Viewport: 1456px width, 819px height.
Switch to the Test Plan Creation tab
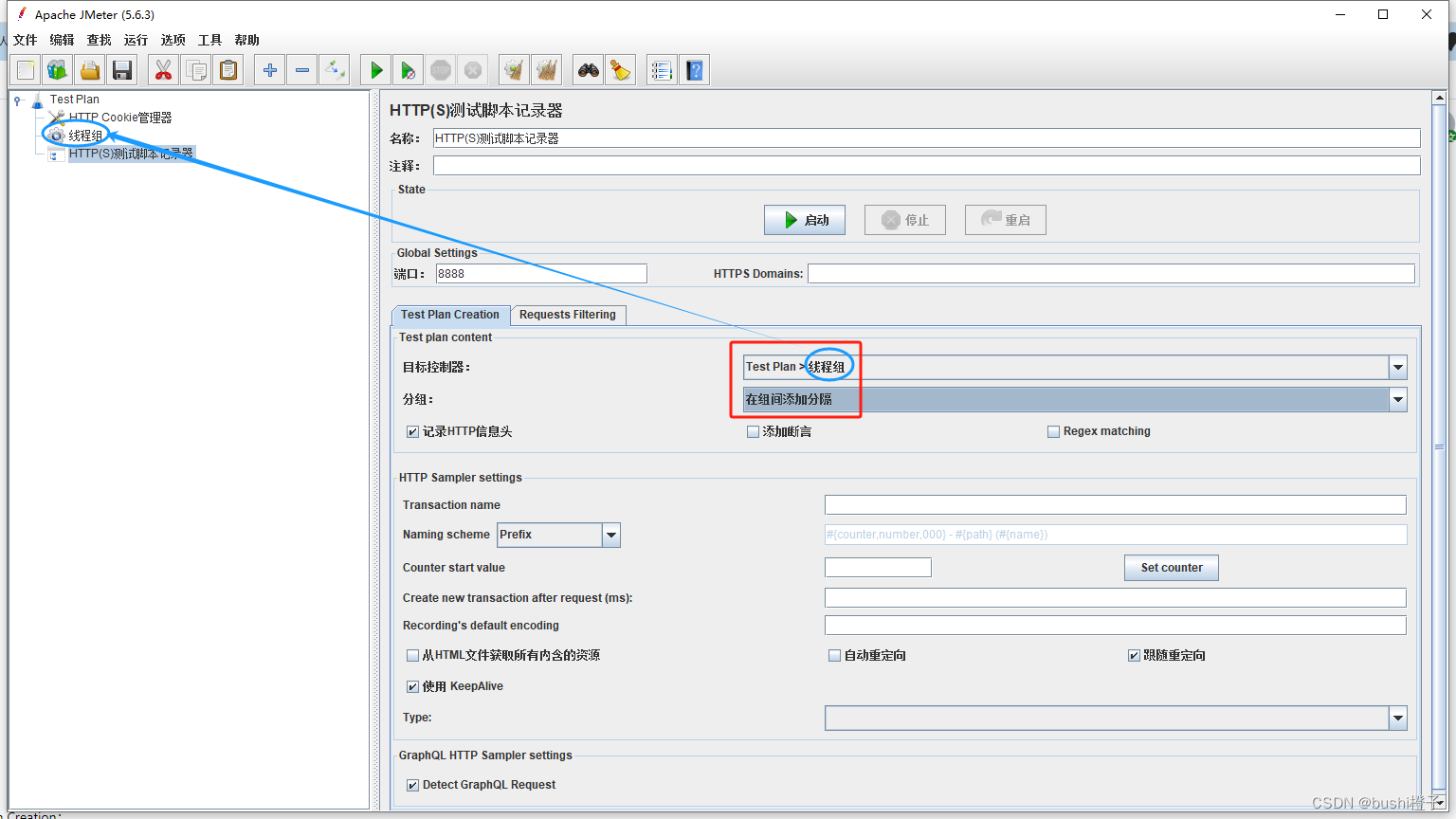coord(450,315)
